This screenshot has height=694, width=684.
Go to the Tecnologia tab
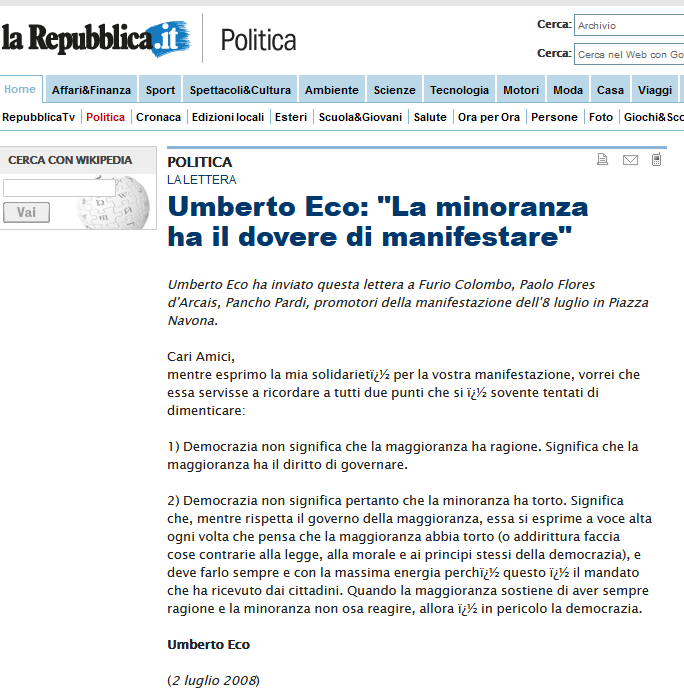pyautogui.click(x=459, y=90)
